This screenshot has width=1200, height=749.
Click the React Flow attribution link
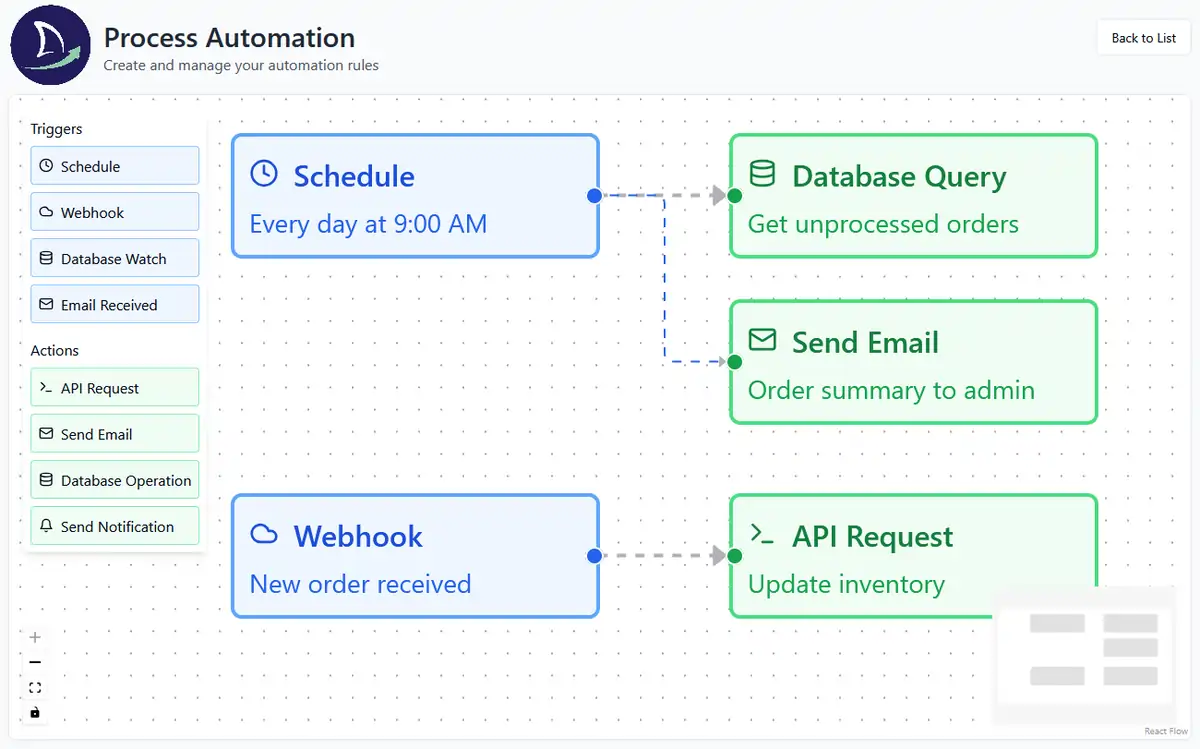[x=1166, y=731]
